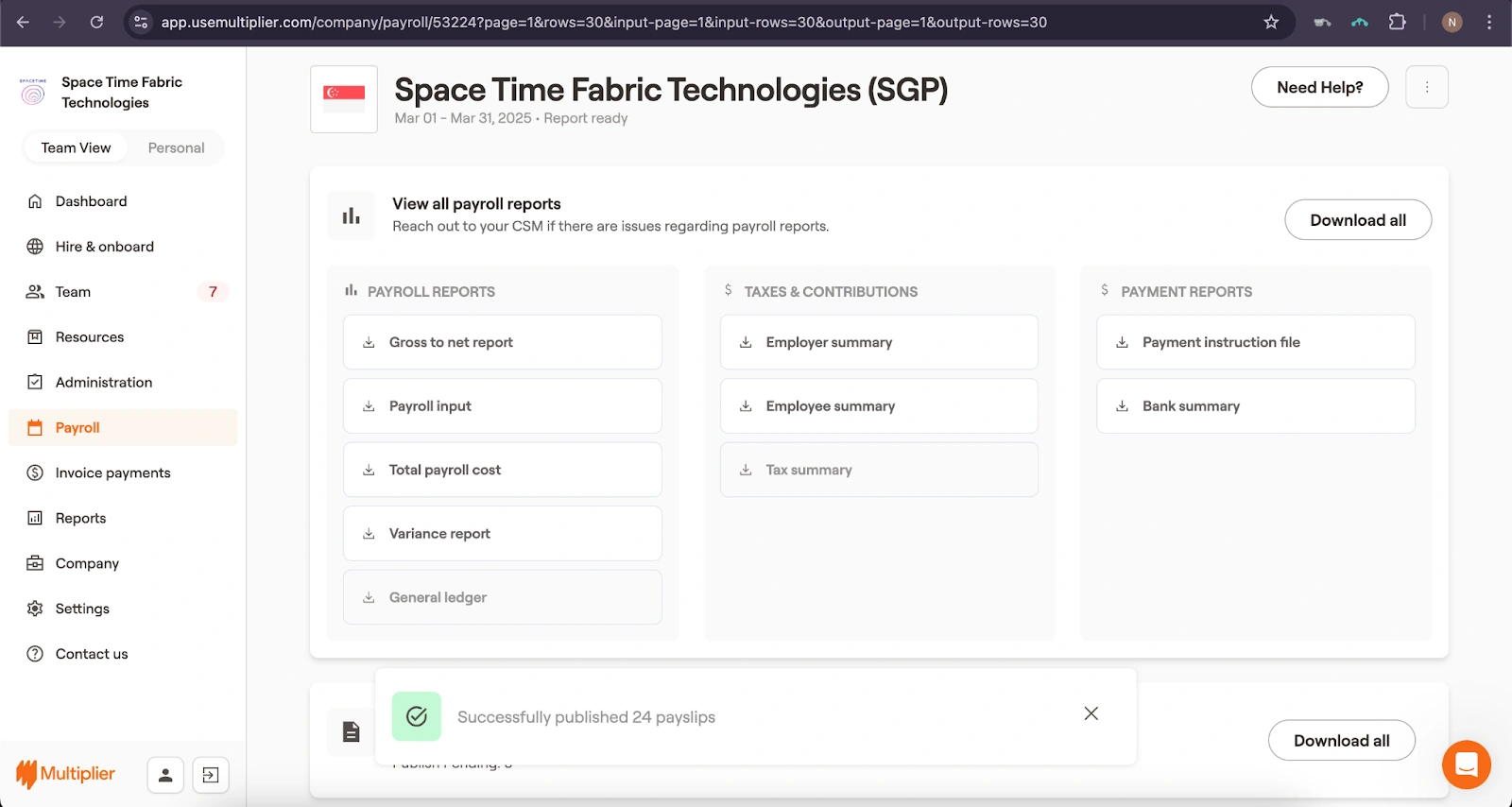The width and height of the screenshot is (1512, 807).
Task: Click the browser back arrow
Action: coord(23,22)
